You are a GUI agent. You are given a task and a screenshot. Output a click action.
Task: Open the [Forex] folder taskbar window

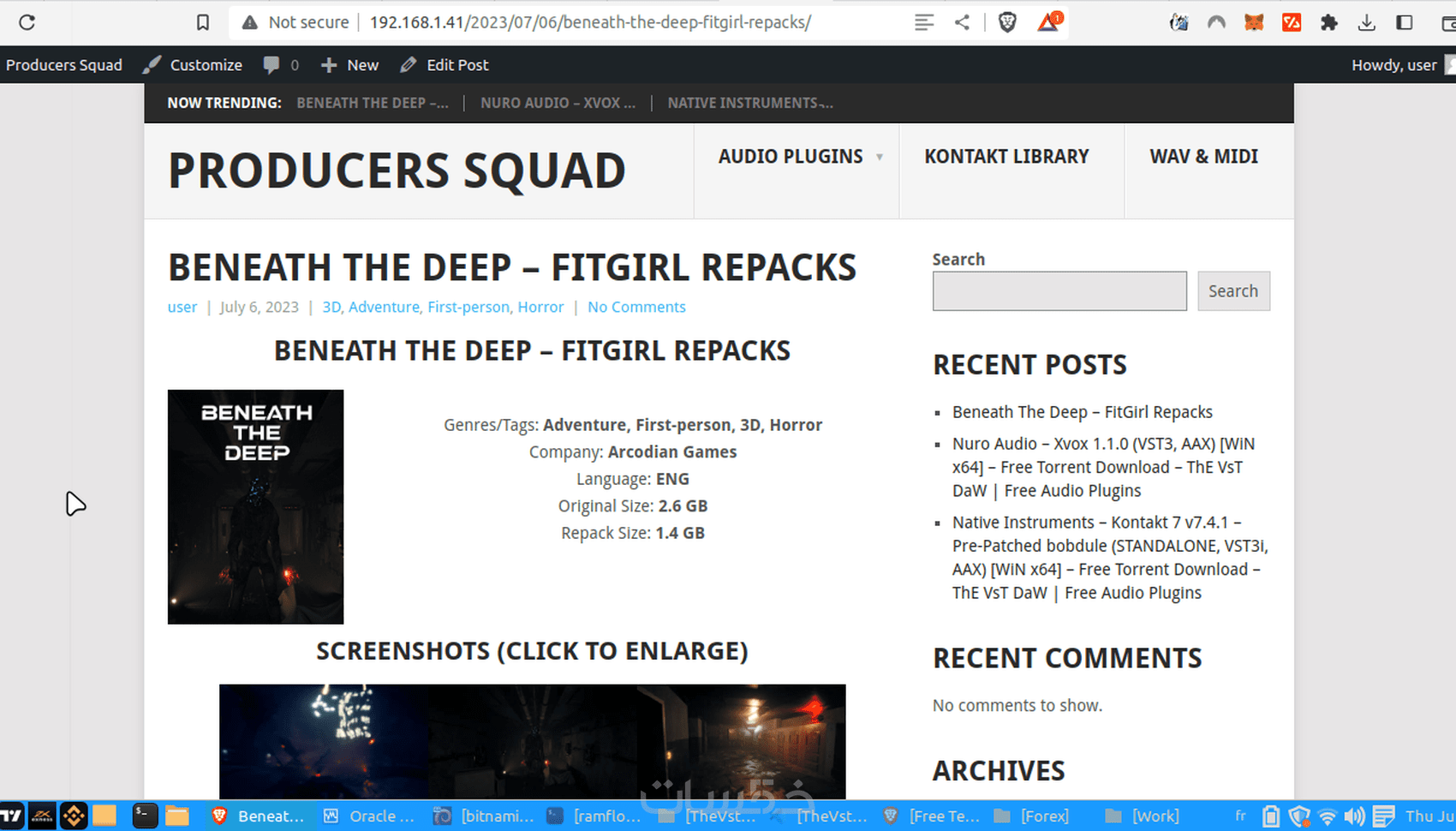(1032, 816)
